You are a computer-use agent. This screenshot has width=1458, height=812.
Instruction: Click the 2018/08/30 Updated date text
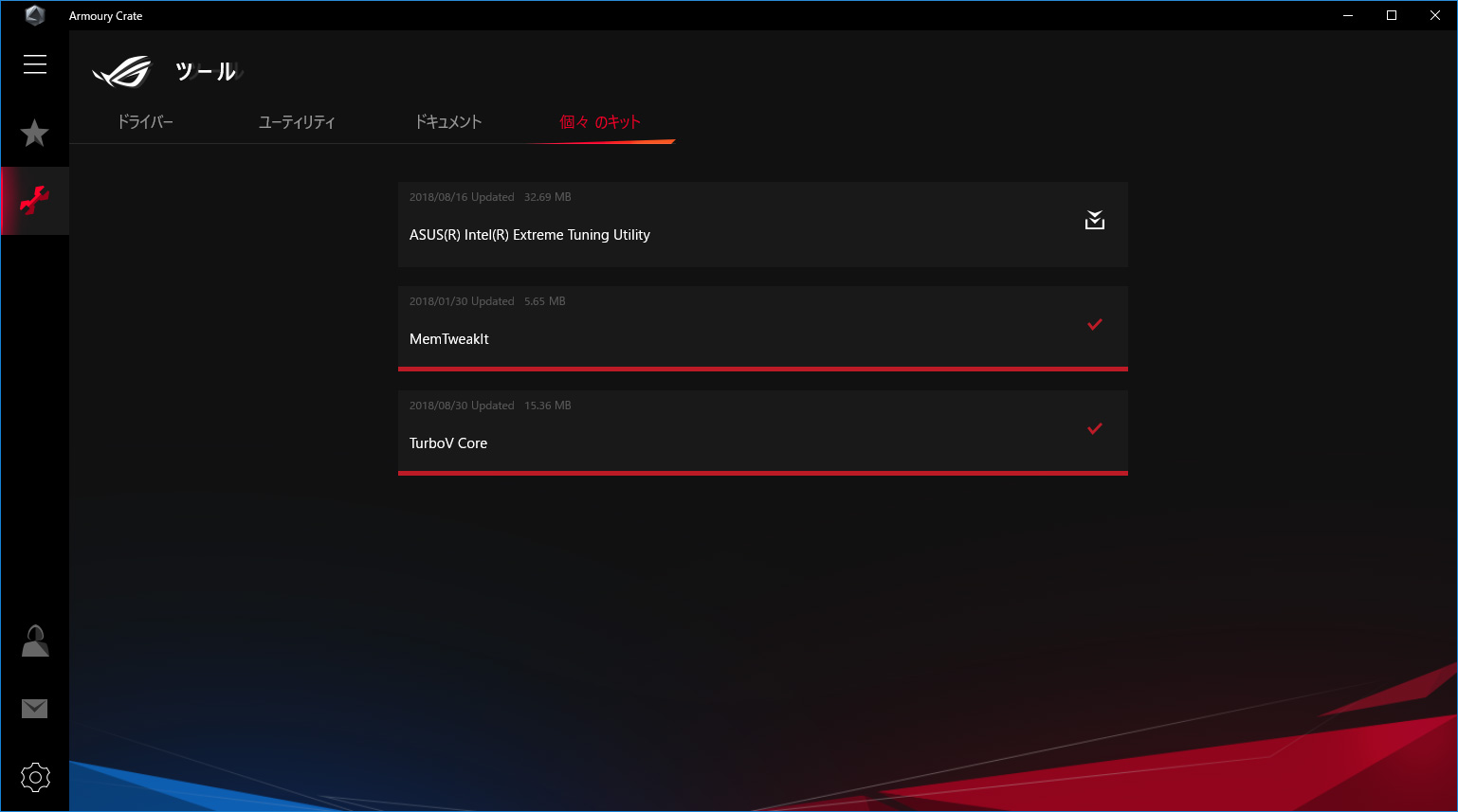pos(462,406)
